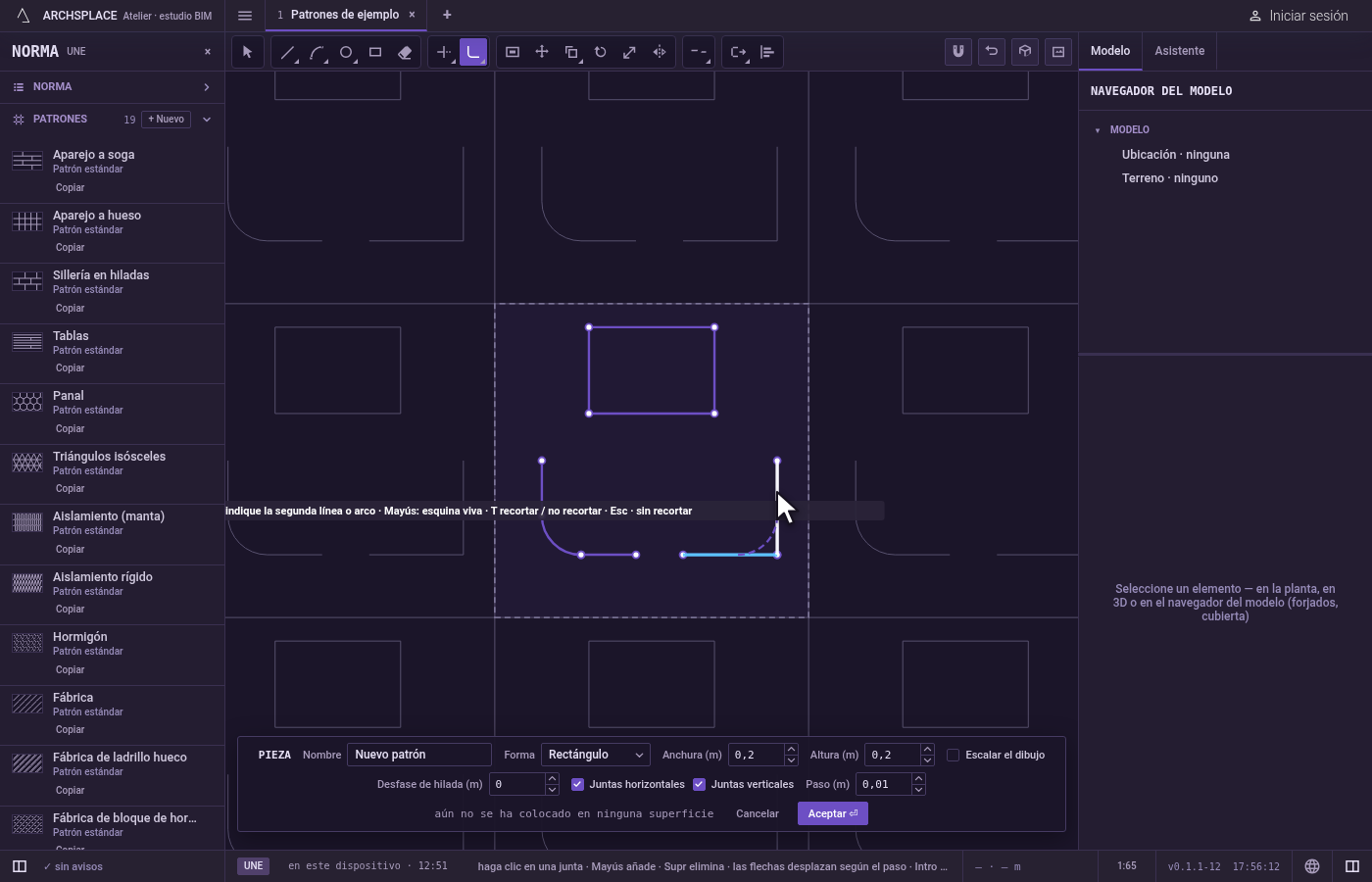Select the rotate tool in toolbar
Viewport: 1372px width, 882px height.
point(601,52)
